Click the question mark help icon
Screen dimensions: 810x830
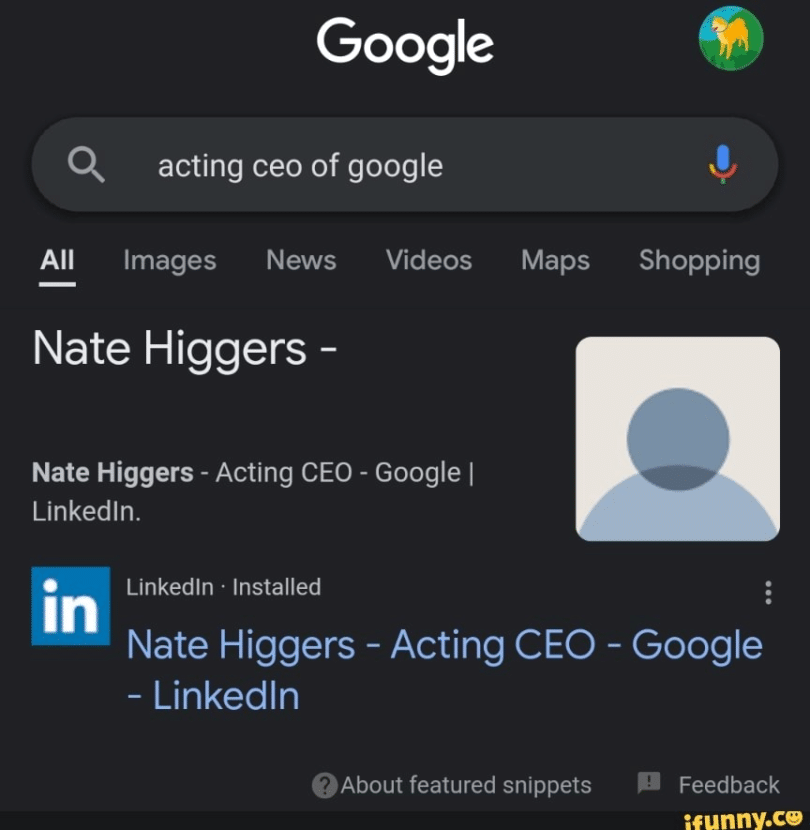coord(324,786)
